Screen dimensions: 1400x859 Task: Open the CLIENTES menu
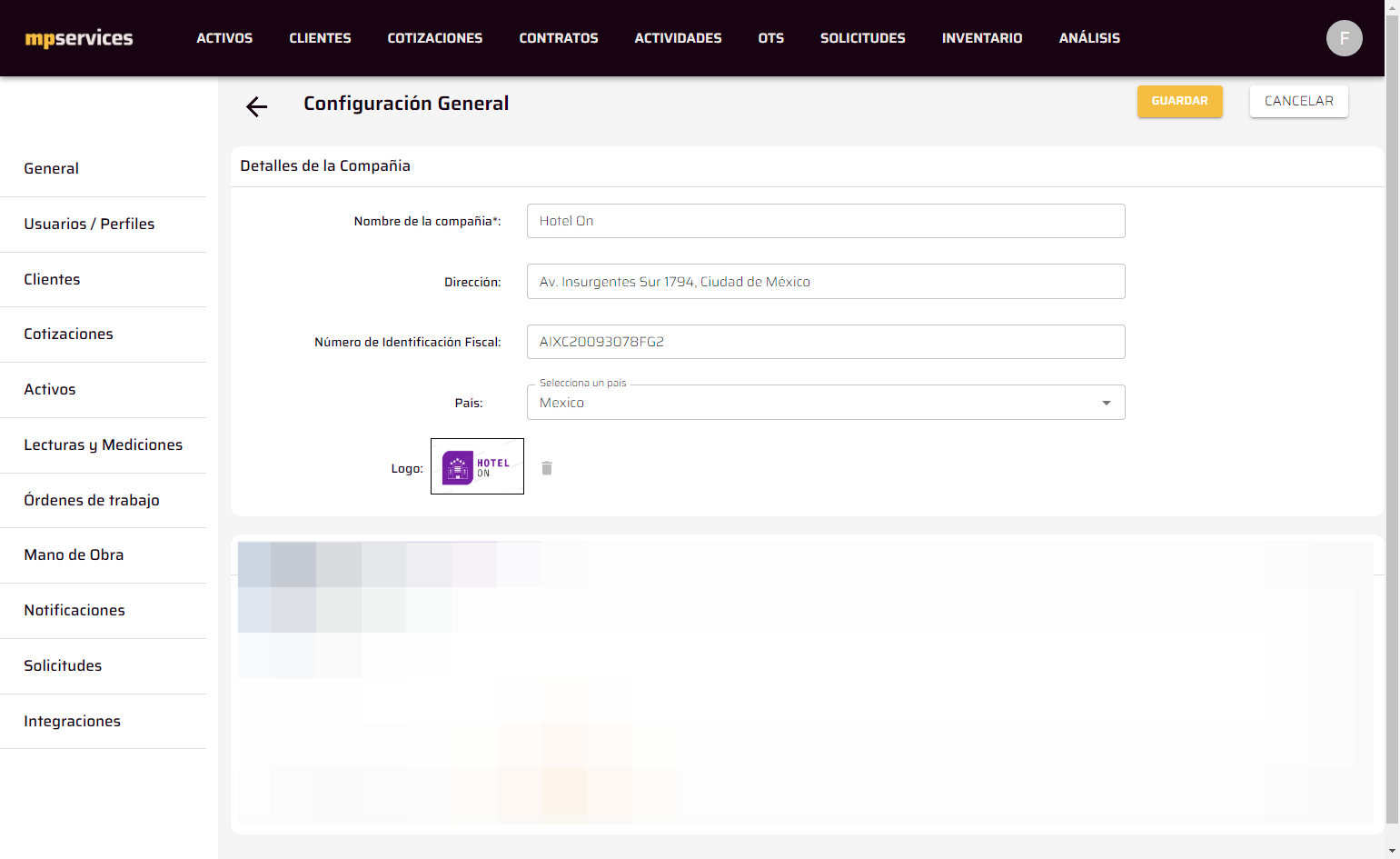click(320, 38)
